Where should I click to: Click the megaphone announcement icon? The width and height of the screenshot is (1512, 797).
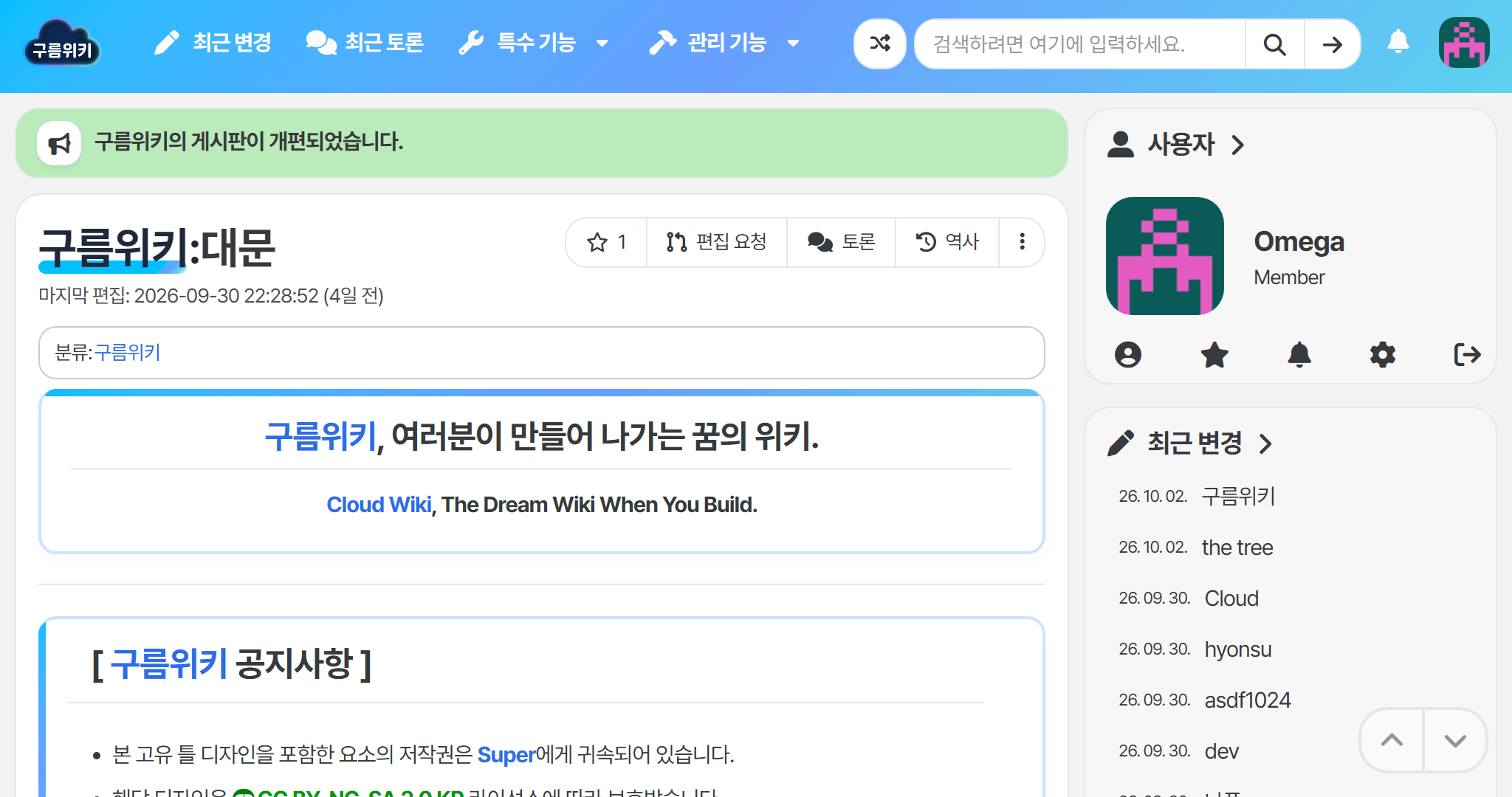[59, 143]
